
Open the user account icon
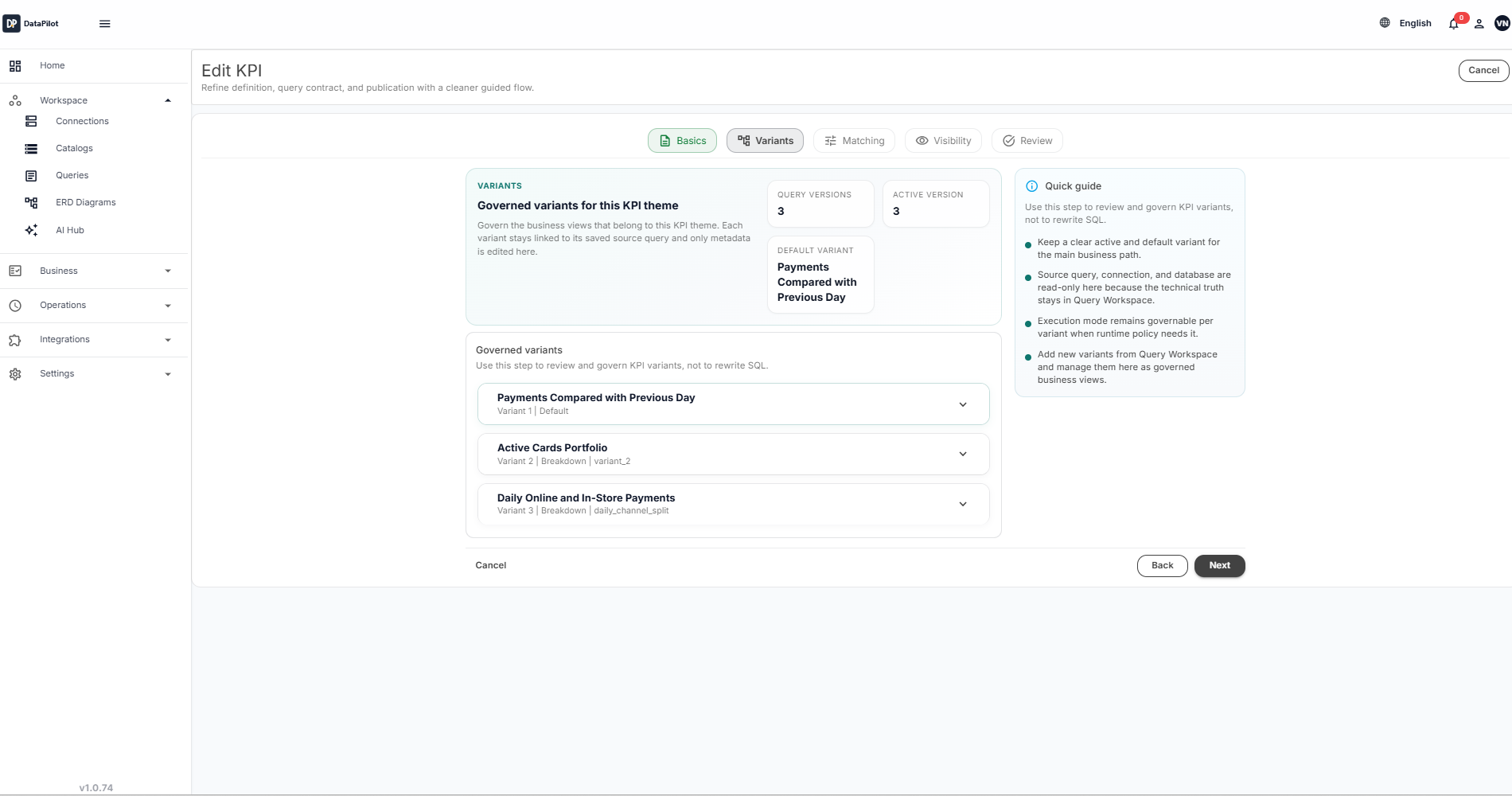[1479, 24]
